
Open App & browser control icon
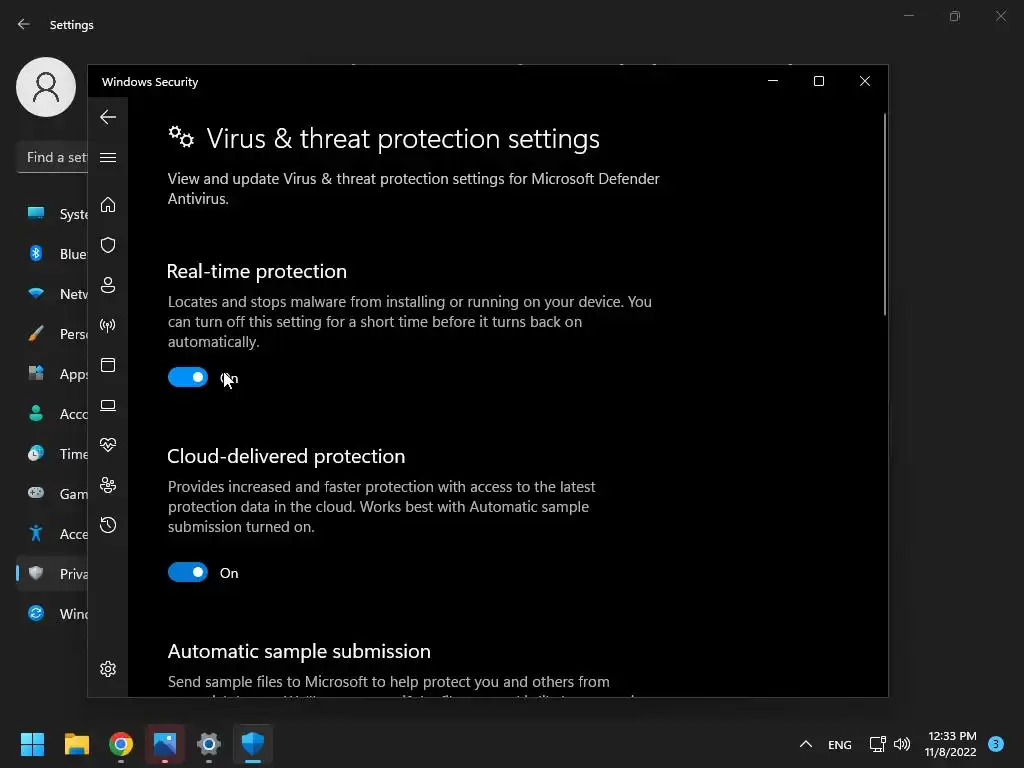point(108,365)
